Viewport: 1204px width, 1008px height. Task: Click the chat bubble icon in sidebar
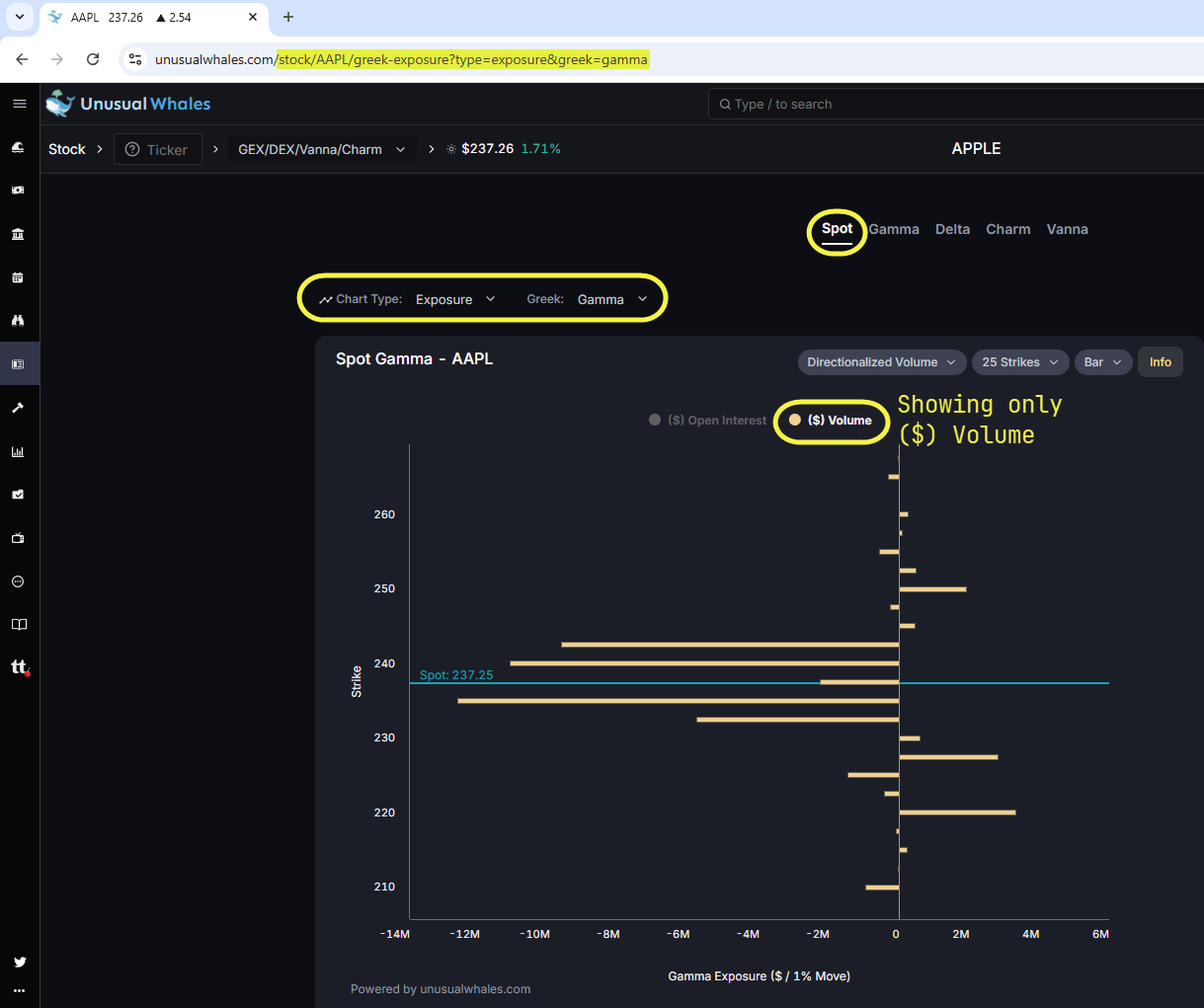[x=18, y=582]
